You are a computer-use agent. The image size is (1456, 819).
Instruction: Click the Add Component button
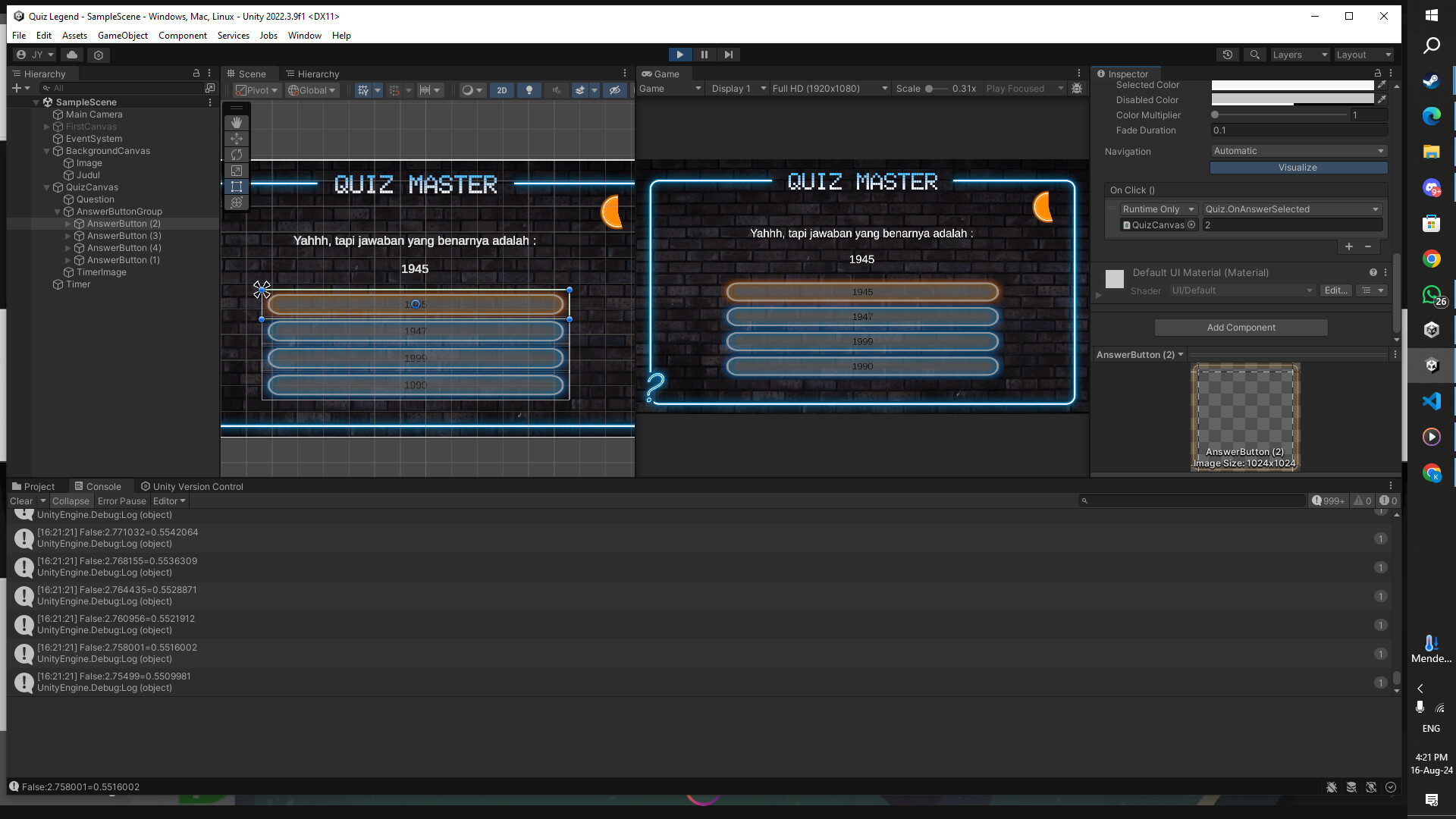pyautogui.click(x=1241, y=327)
